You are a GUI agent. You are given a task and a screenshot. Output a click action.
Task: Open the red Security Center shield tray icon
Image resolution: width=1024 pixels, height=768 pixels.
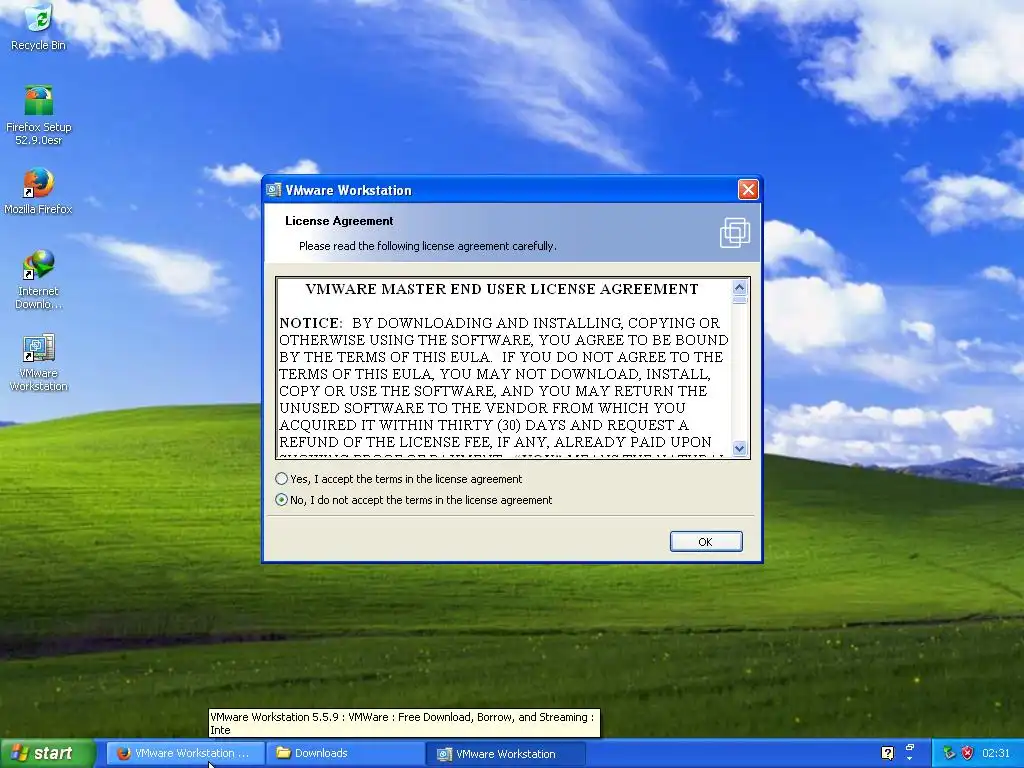click(x=967, y=753)
